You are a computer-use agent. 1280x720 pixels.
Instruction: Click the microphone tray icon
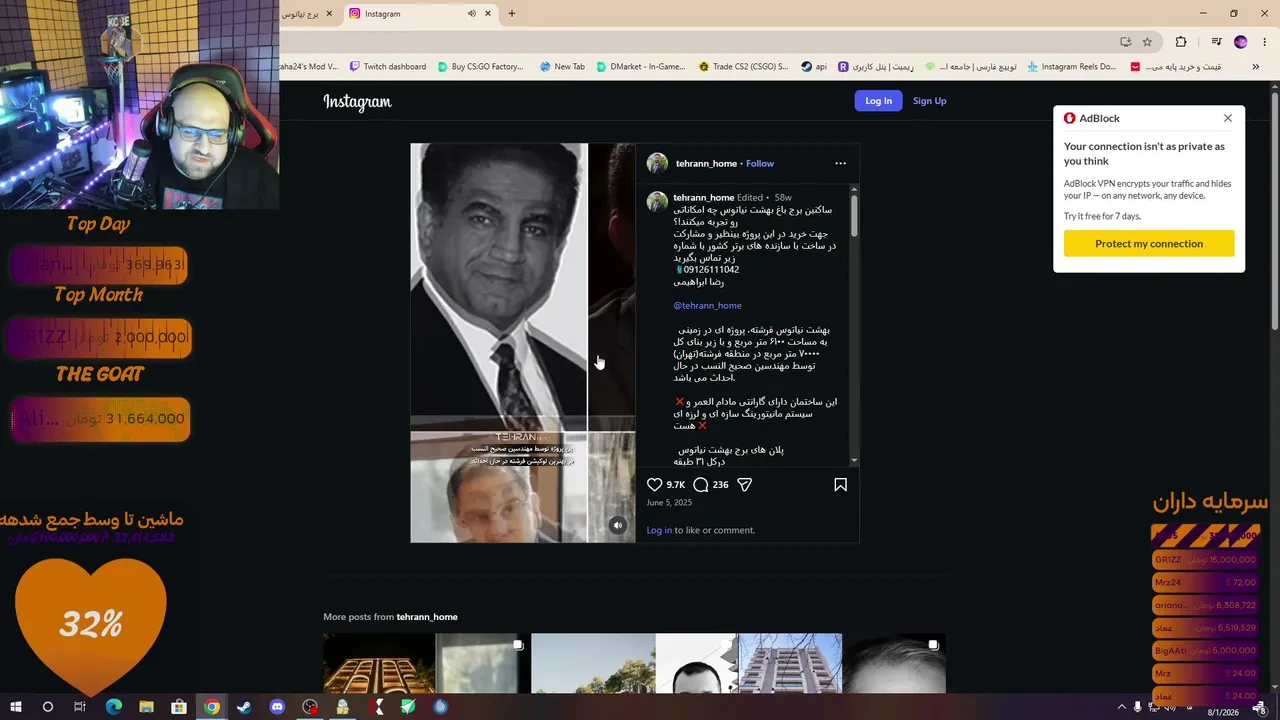[x=1137, y=707]
